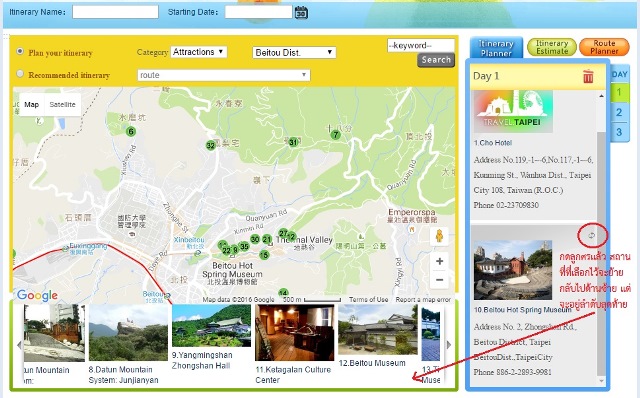Click the Search button
Screen dimensions: 640x398
click(x=436, y=60)
